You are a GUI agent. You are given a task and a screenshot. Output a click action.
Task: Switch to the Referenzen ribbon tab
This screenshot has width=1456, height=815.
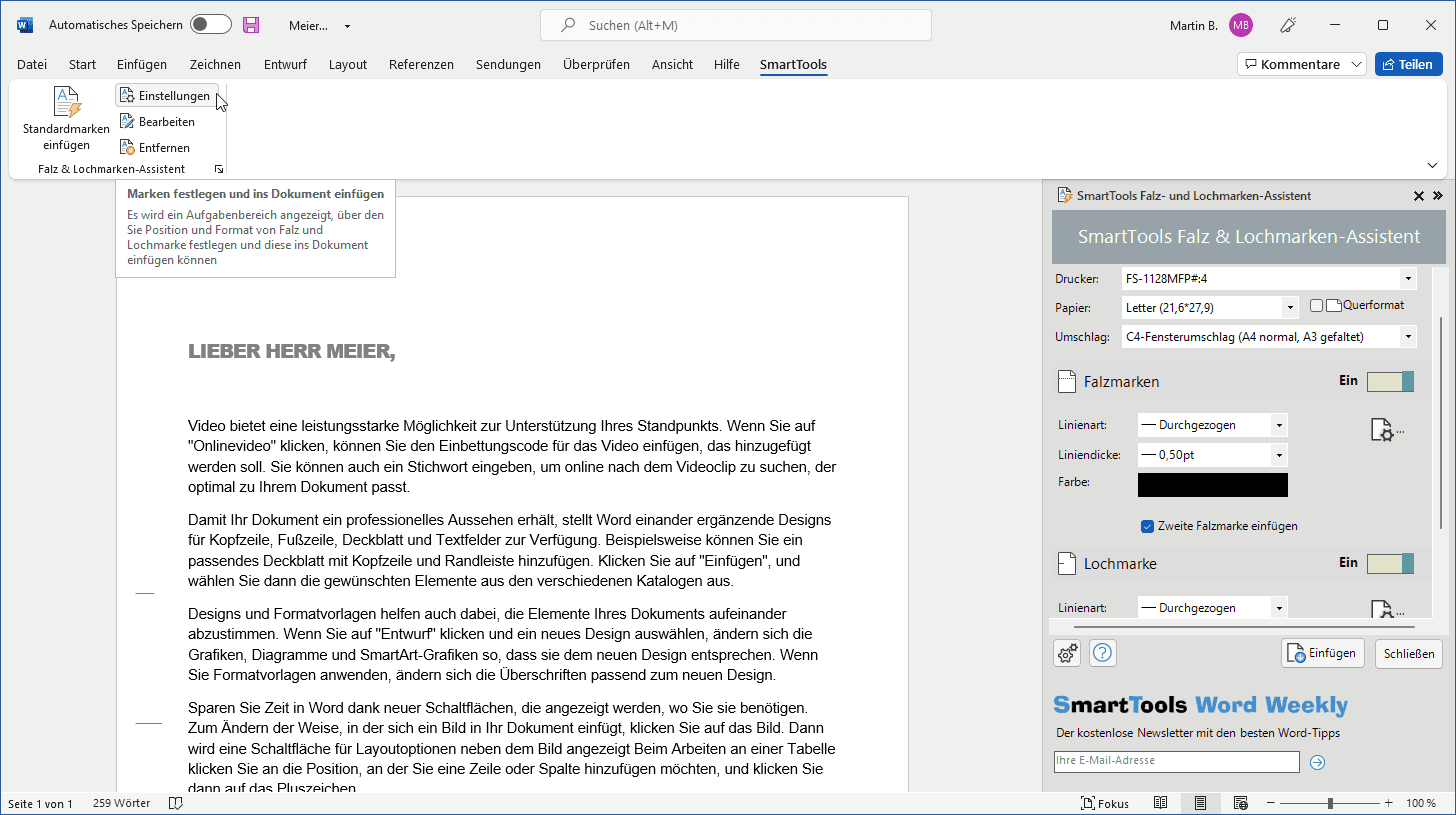pos(421,65)
